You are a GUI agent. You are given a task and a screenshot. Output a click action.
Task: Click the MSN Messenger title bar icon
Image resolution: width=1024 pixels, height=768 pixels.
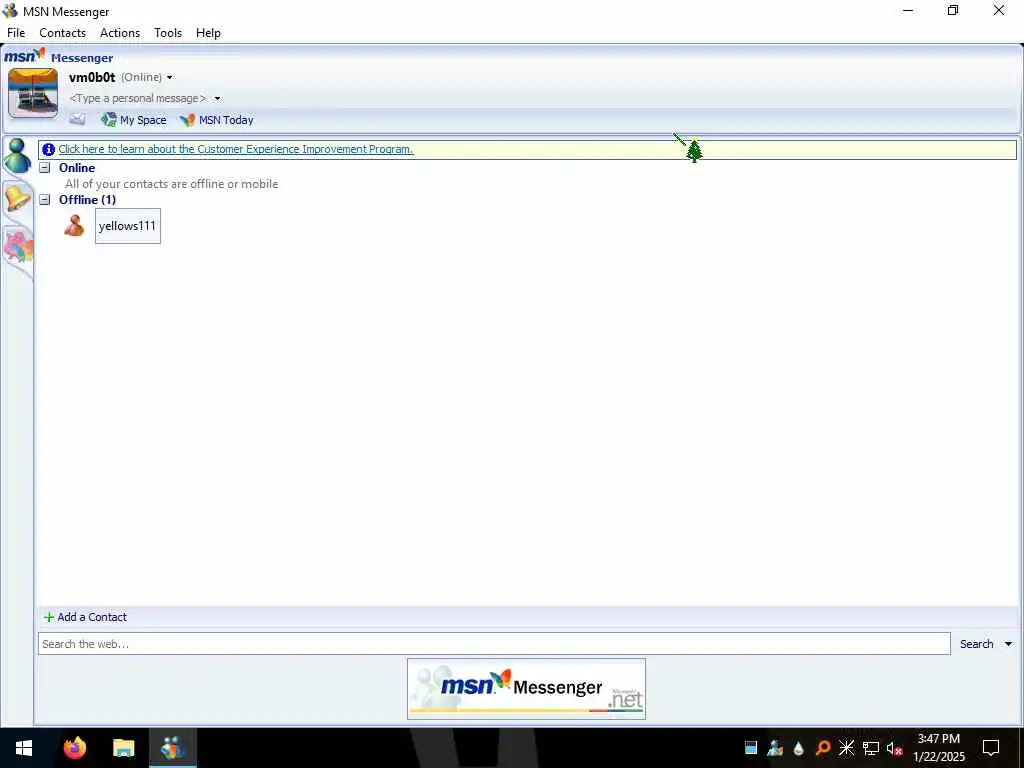point(10,11)
